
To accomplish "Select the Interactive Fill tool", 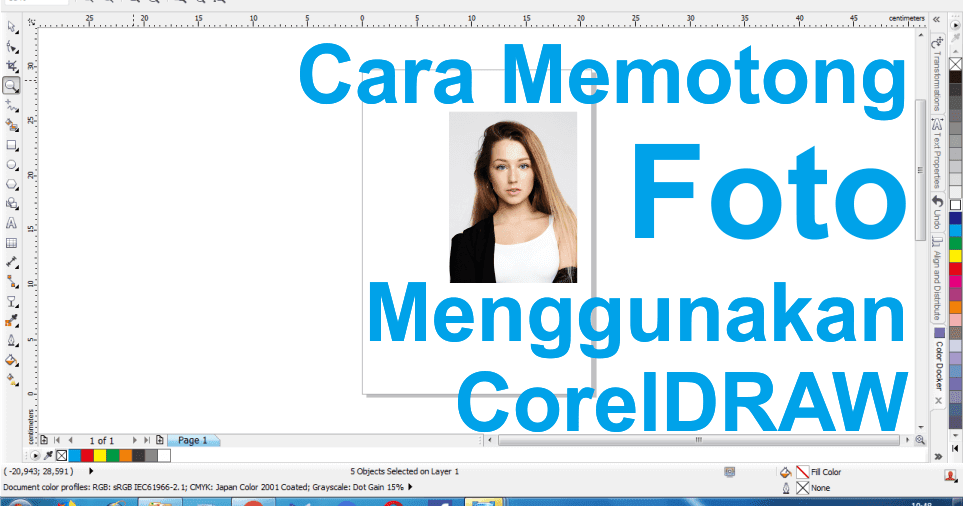I will pyautogui.click(x=11, y=380).
